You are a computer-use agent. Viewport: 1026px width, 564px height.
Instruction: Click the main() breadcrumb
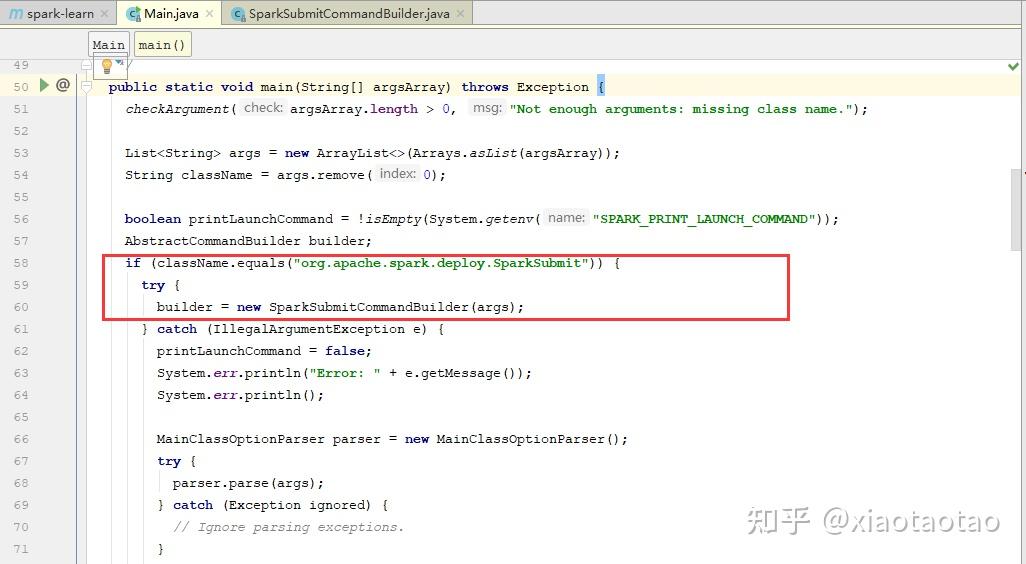162,44
